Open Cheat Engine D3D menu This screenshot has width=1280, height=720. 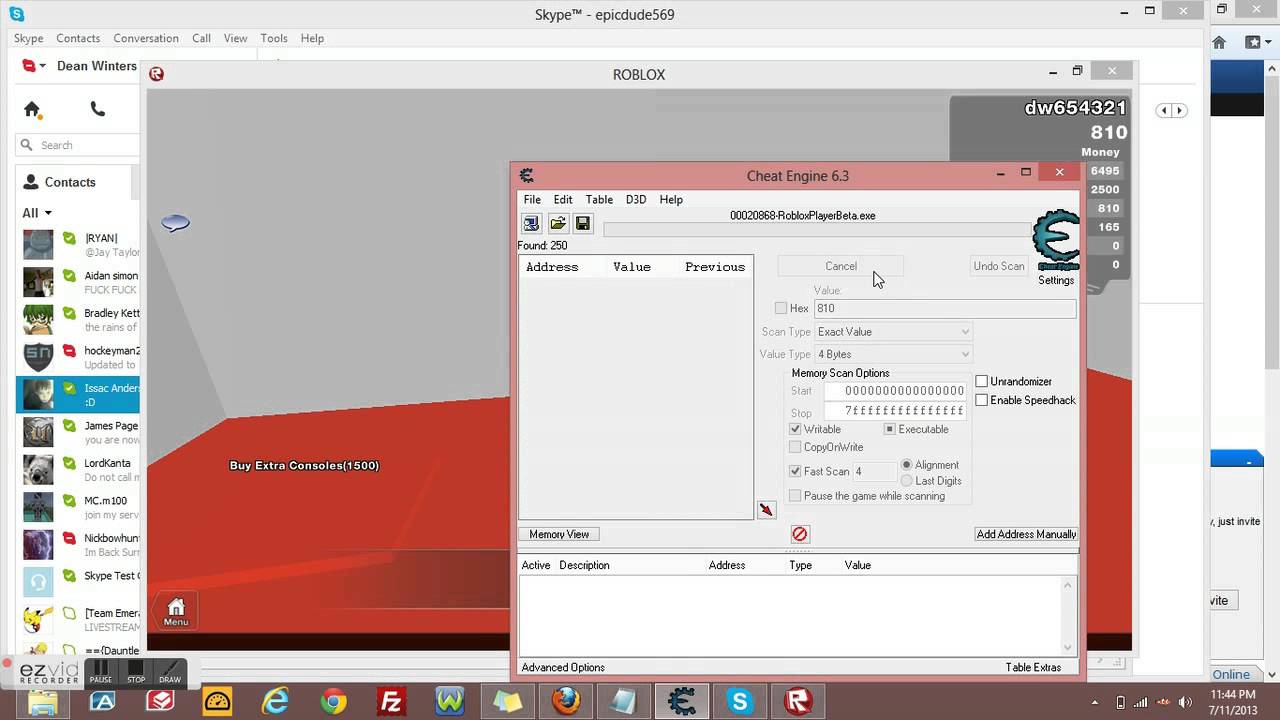[x=636, y=199]
